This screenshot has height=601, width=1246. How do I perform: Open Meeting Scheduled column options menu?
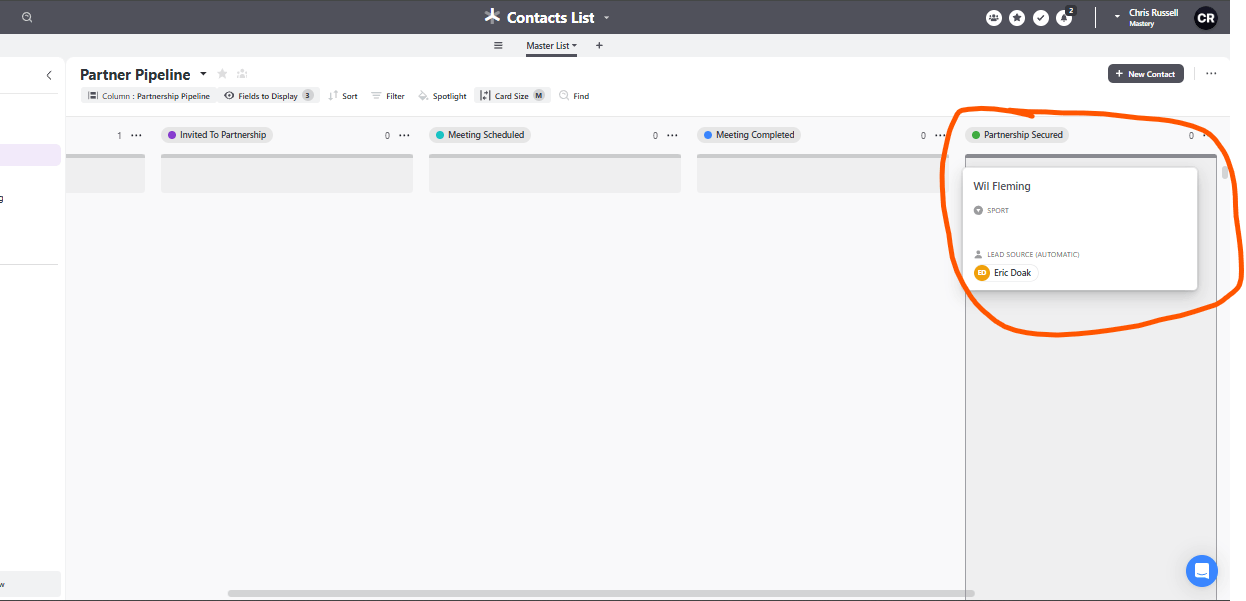(672, 135)
